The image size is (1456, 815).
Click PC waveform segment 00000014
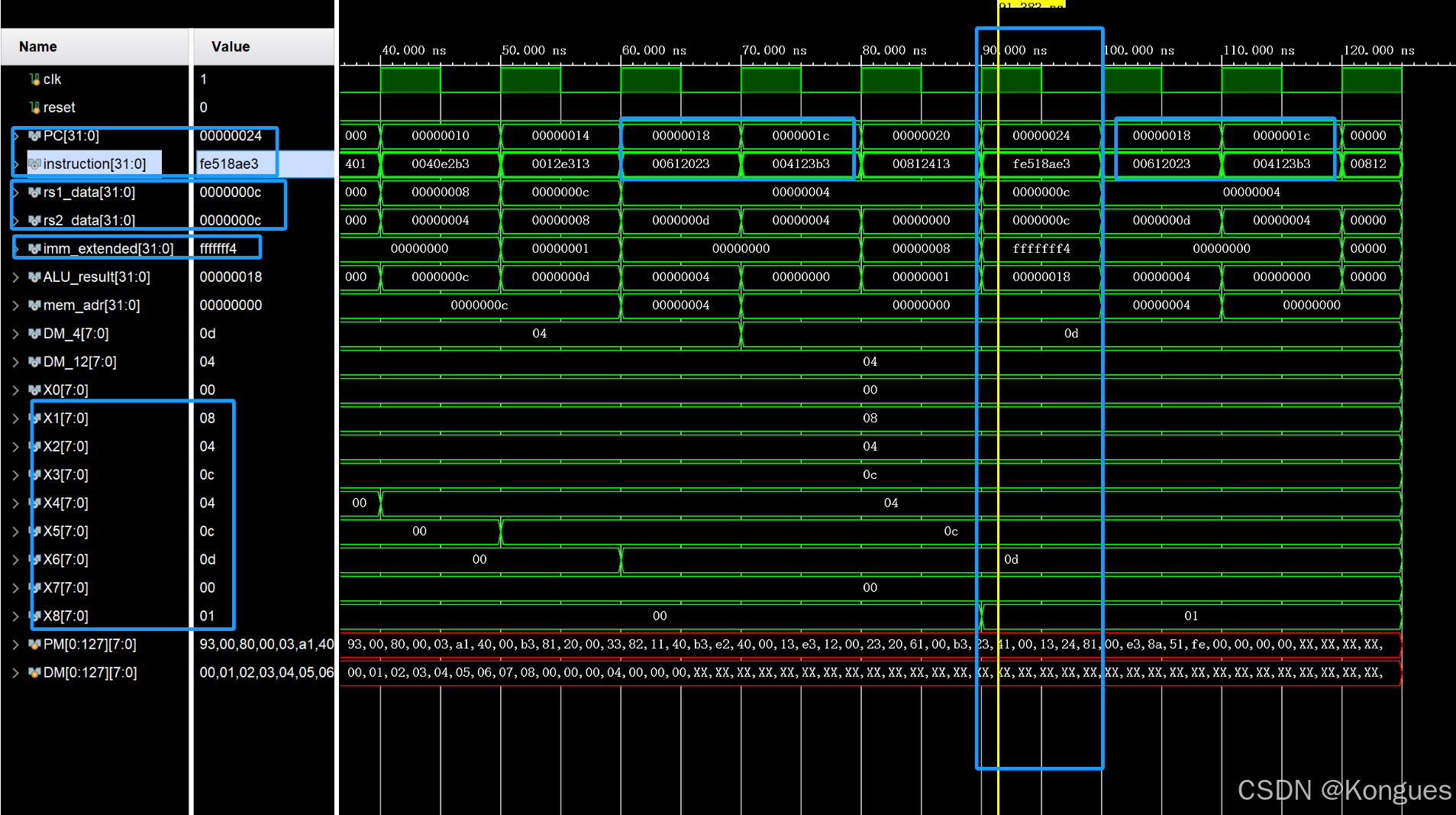(560, 135)
